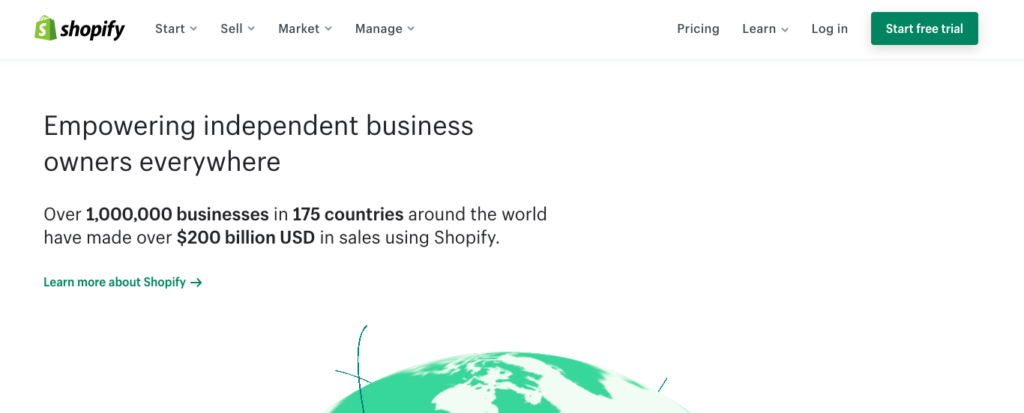Click the heading 'Empowering independent business owners everywhere'
Viewport: 1024px width, 413px height.
pyautogui.click(x=259, y=144)
